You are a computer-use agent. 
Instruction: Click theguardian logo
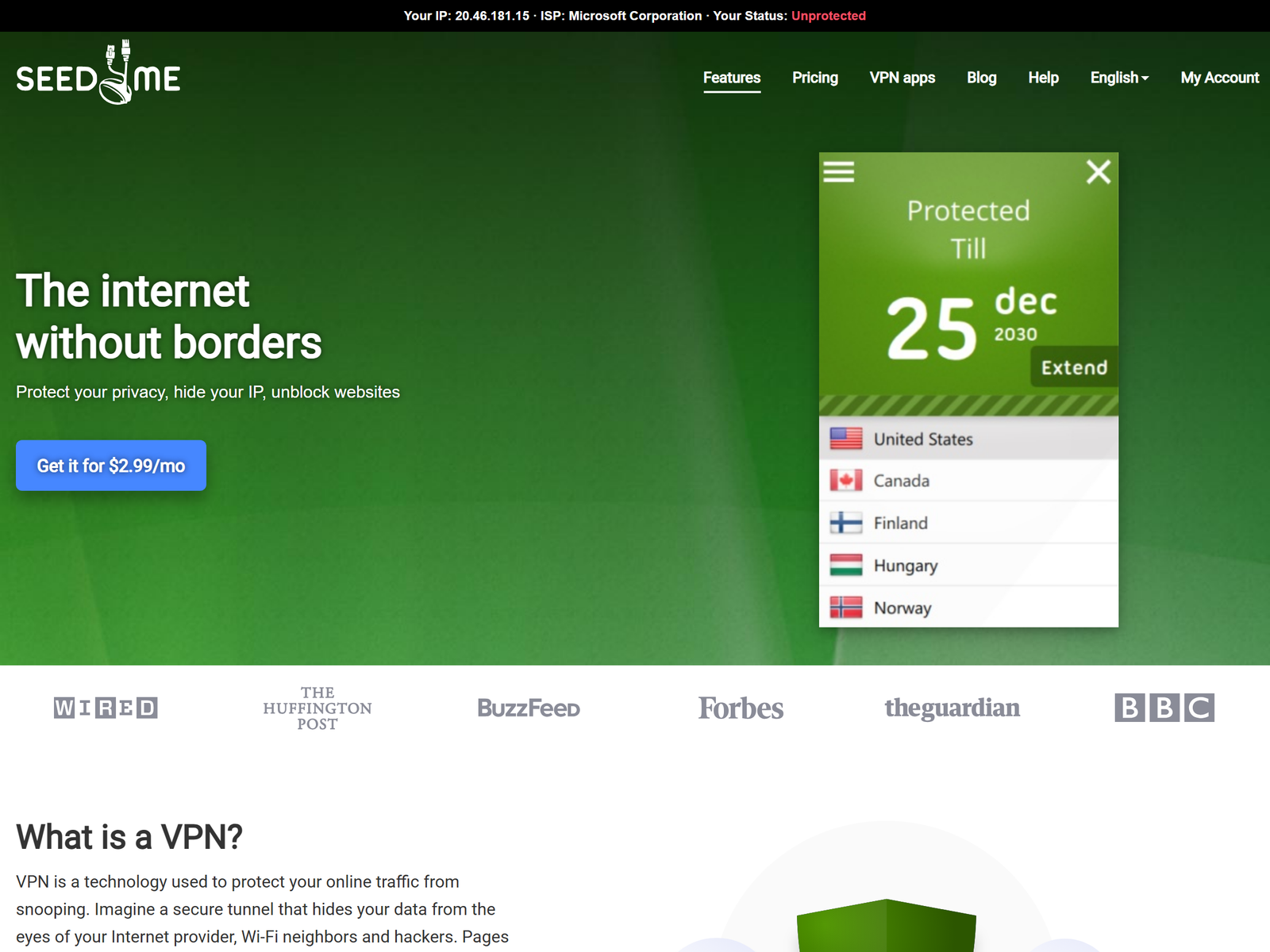point(952,708)
